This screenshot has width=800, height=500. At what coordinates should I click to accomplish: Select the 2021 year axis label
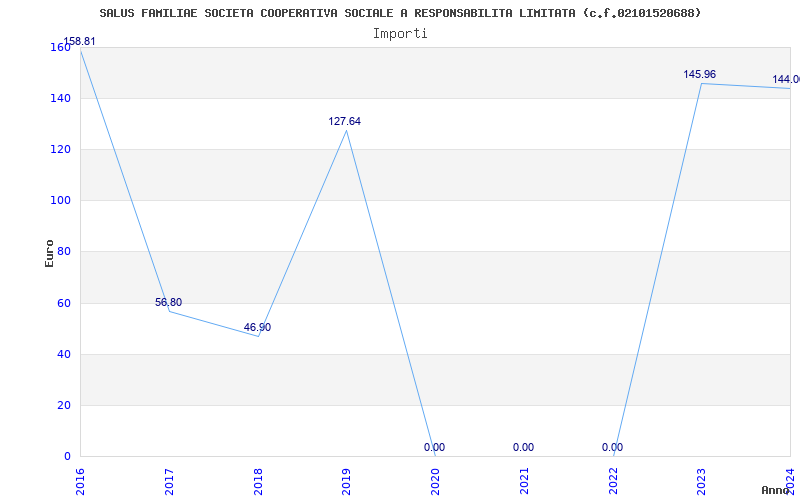524,481
